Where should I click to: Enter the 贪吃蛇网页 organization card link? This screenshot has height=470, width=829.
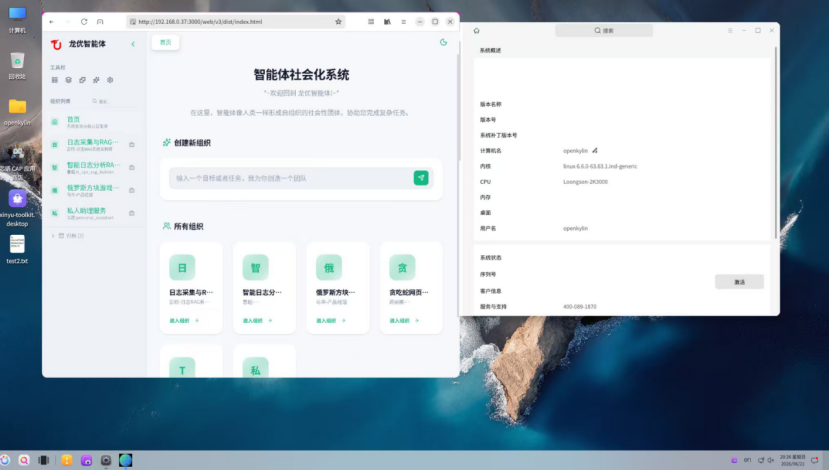[404, 320]
